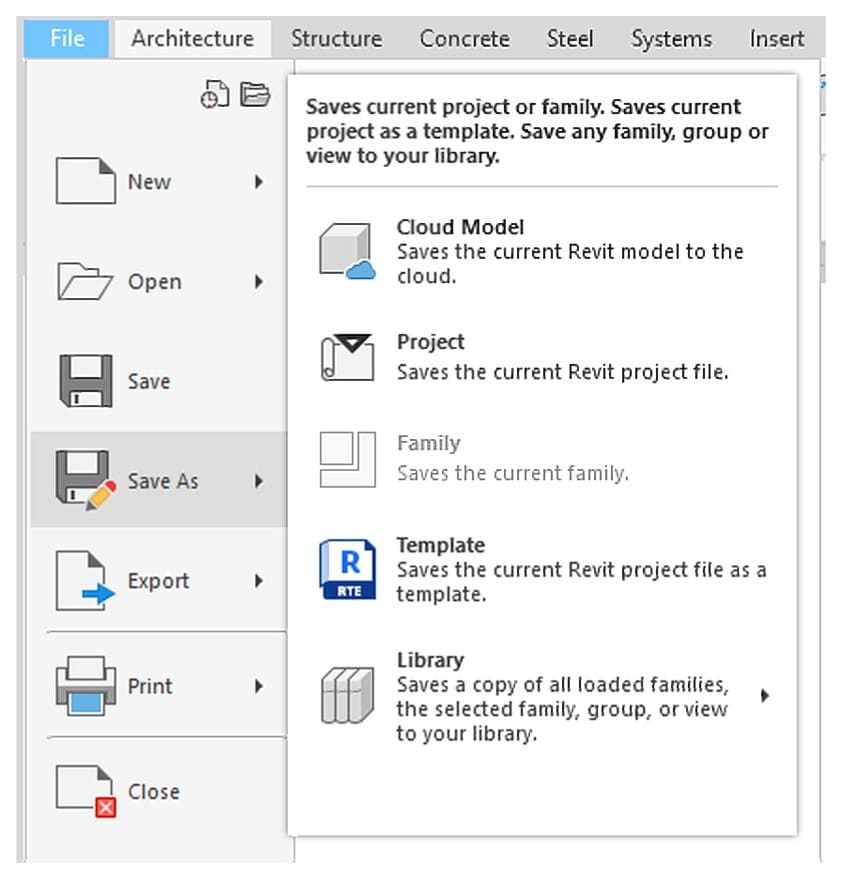Click 'Saves the current family.' text
Viewport: 842px width, 879px height.
pos(513,473)
